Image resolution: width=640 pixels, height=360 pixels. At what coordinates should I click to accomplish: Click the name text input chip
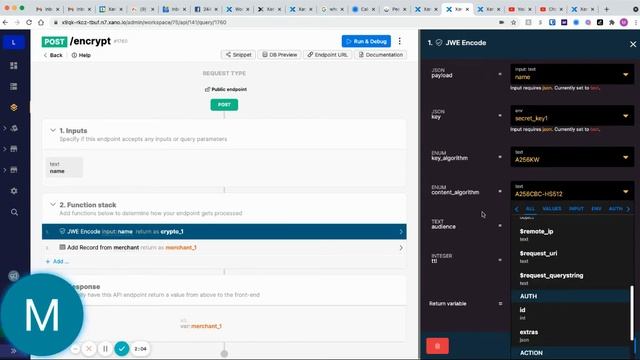pyautogui.click(x=64, y=167)
